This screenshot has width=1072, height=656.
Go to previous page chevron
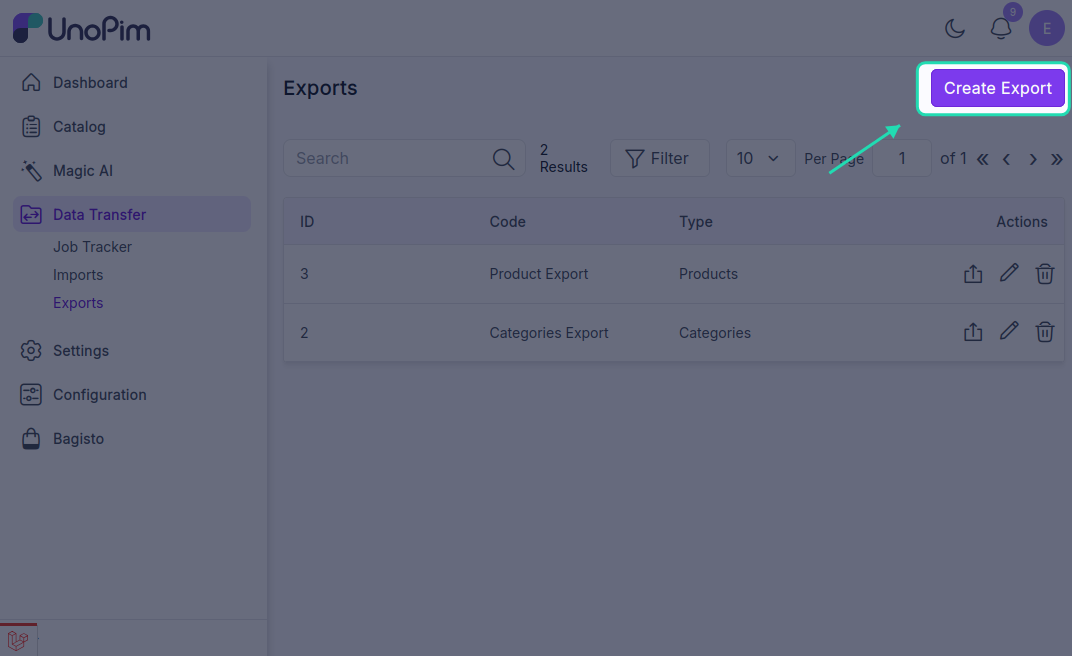click(1006, 159)
